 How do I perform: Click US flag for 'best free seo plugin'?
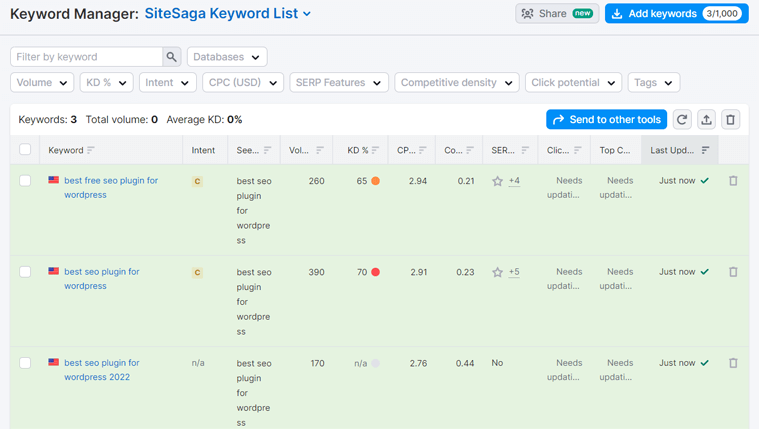54,180
